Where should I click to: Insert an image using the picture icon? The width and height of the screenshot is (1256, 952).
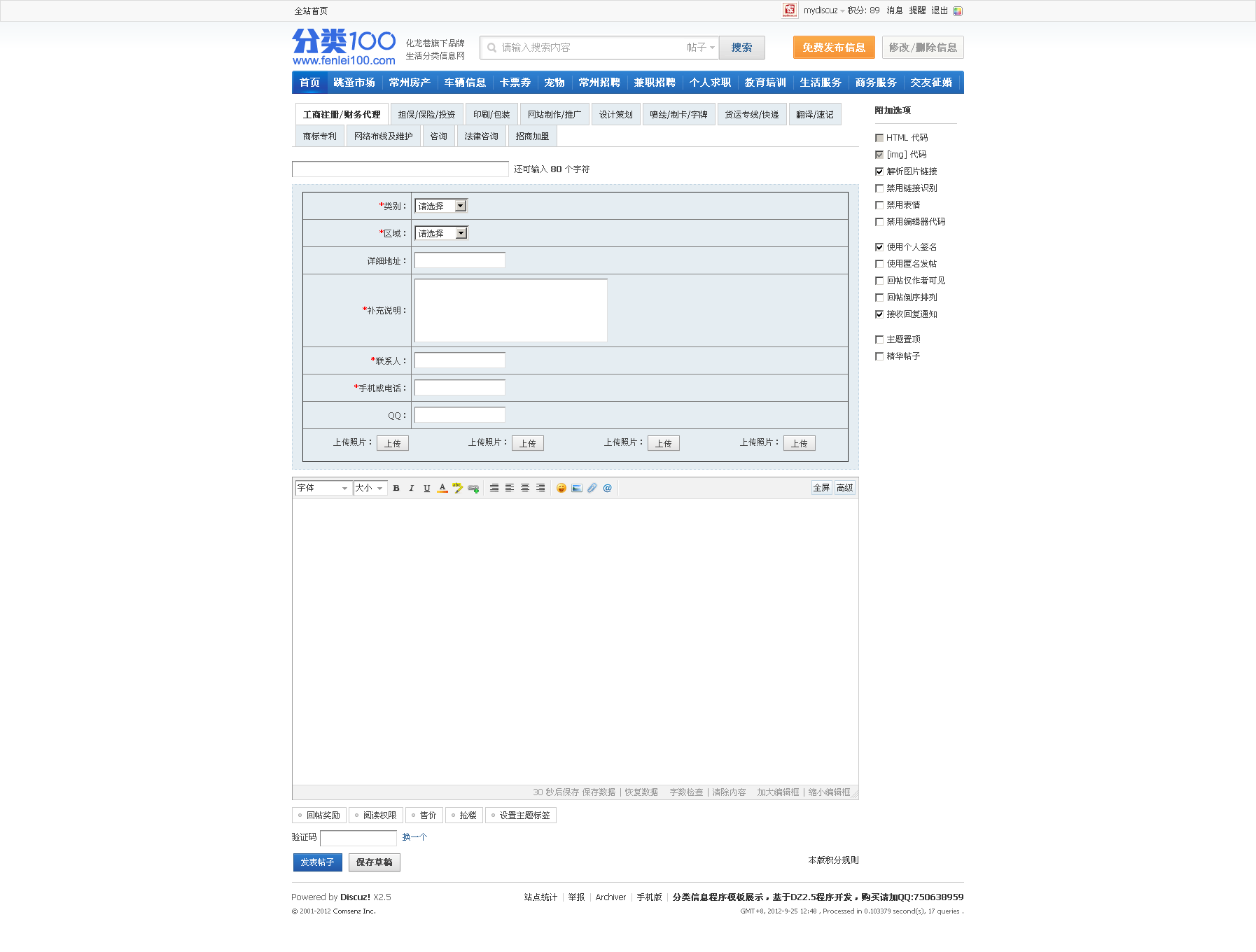point(577,488)
